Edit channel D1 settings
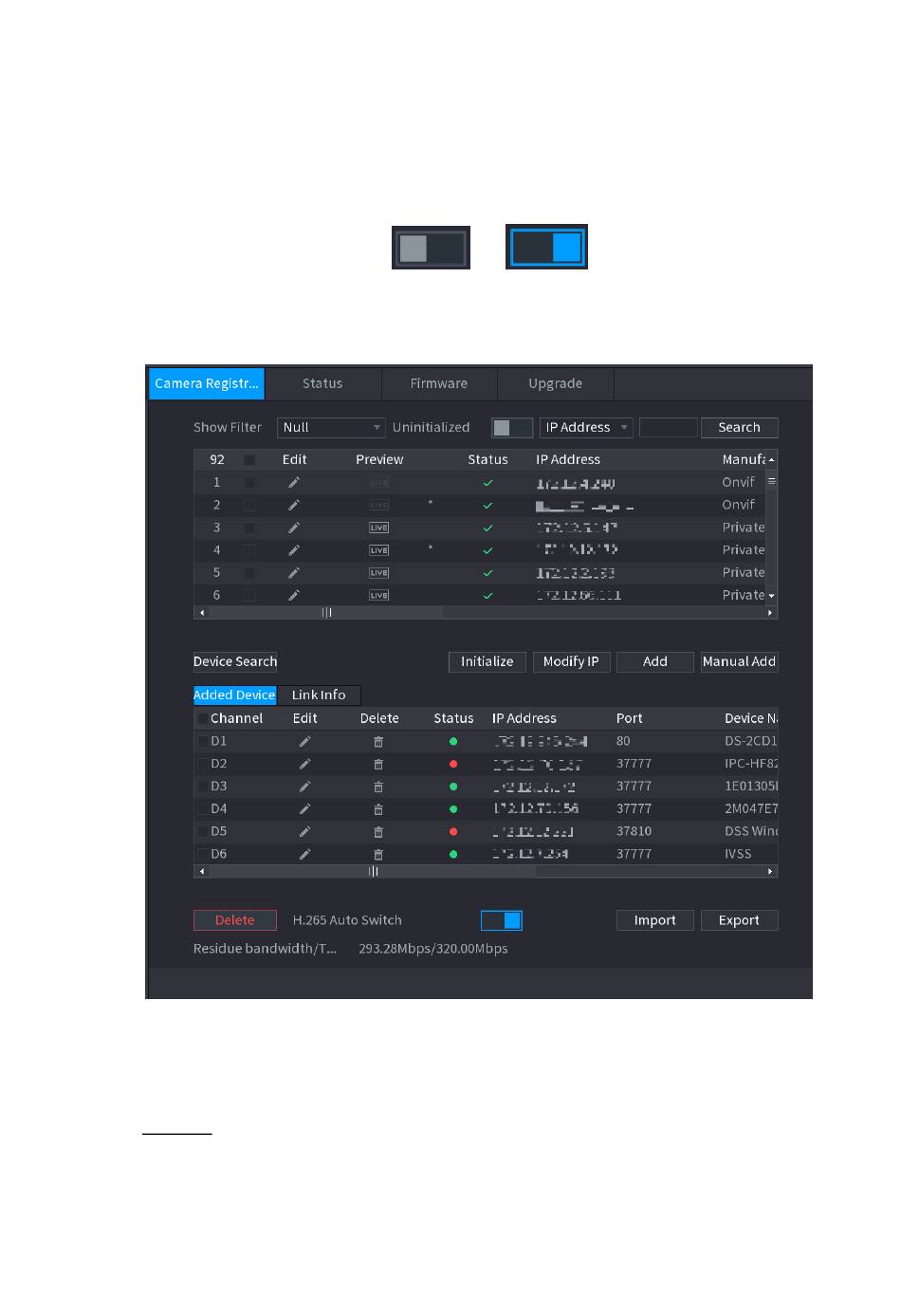 pyautogui.click(x=304, y=741)
